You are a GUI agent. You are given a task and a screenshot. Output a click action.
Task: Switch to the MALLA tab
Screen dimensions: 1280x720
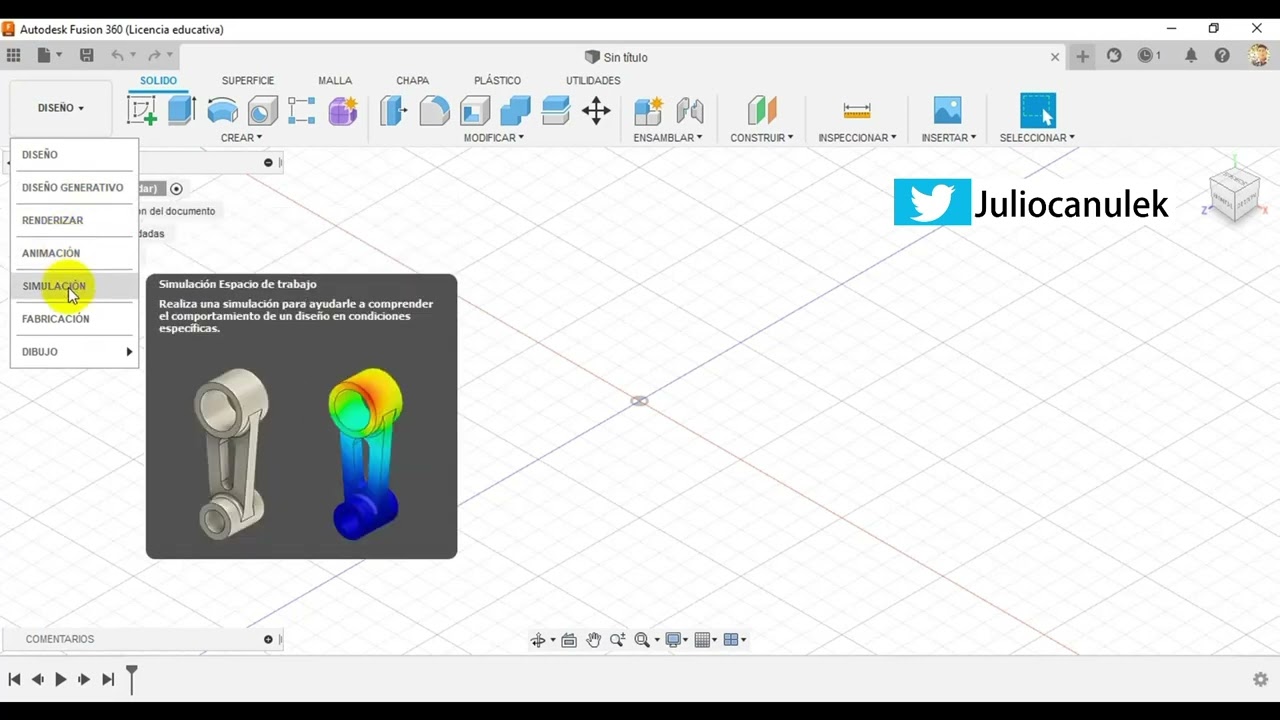(x=335, y=80)
